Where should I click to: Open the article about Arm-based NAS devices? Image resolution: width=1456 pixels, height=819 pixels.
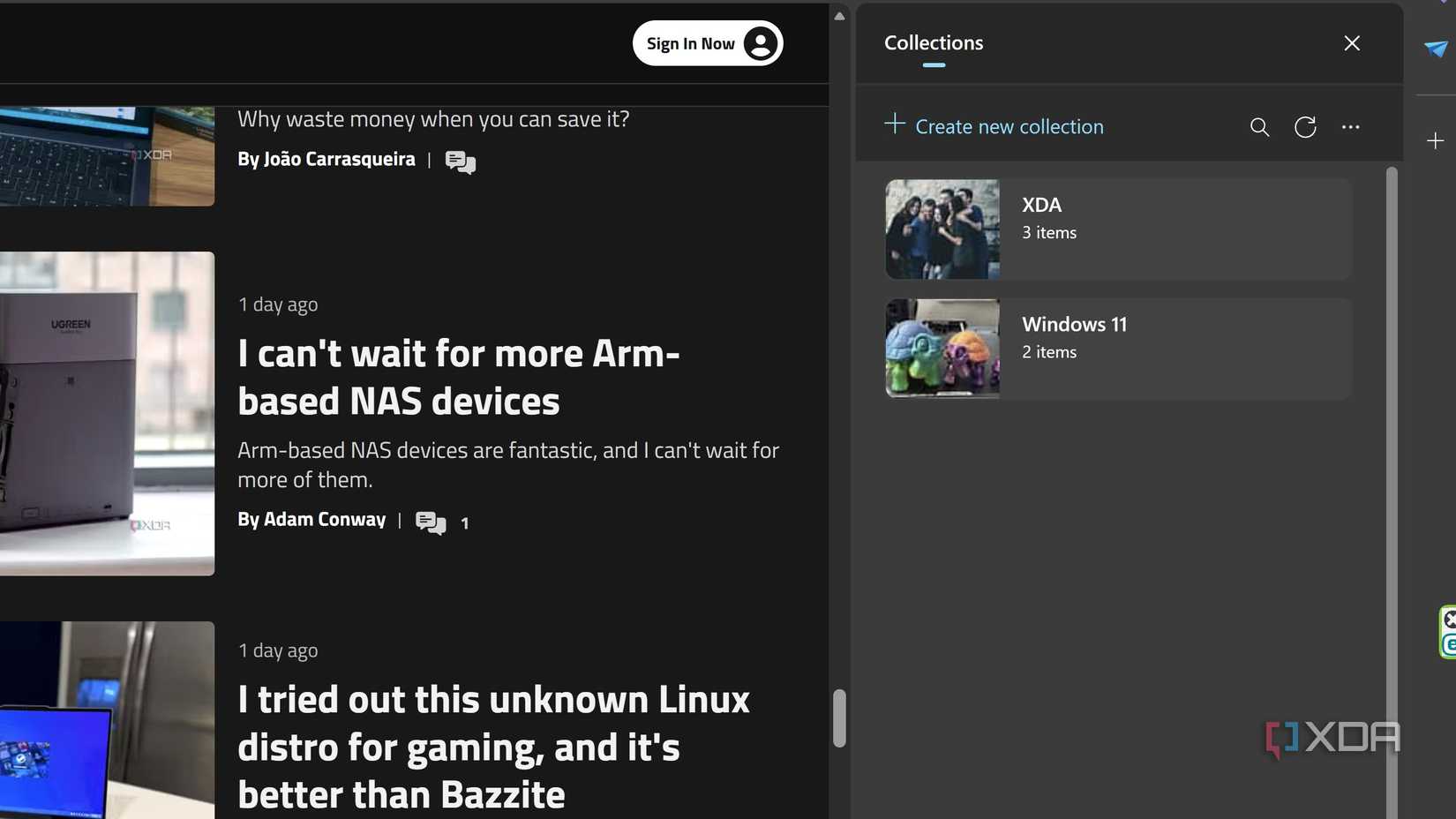point(458,377)
